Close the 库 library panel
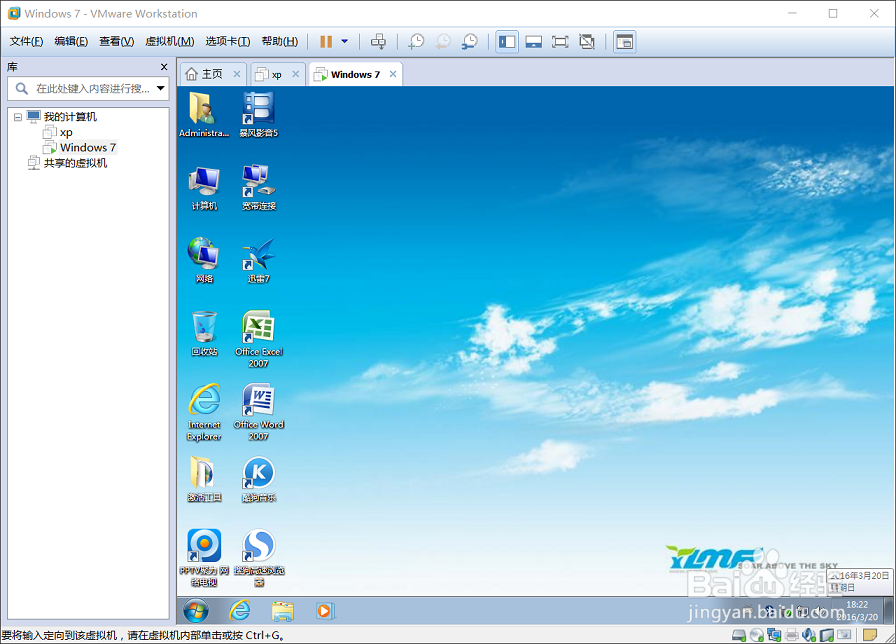Viewport: 896px width, 644px height. (x=164, y=67)
